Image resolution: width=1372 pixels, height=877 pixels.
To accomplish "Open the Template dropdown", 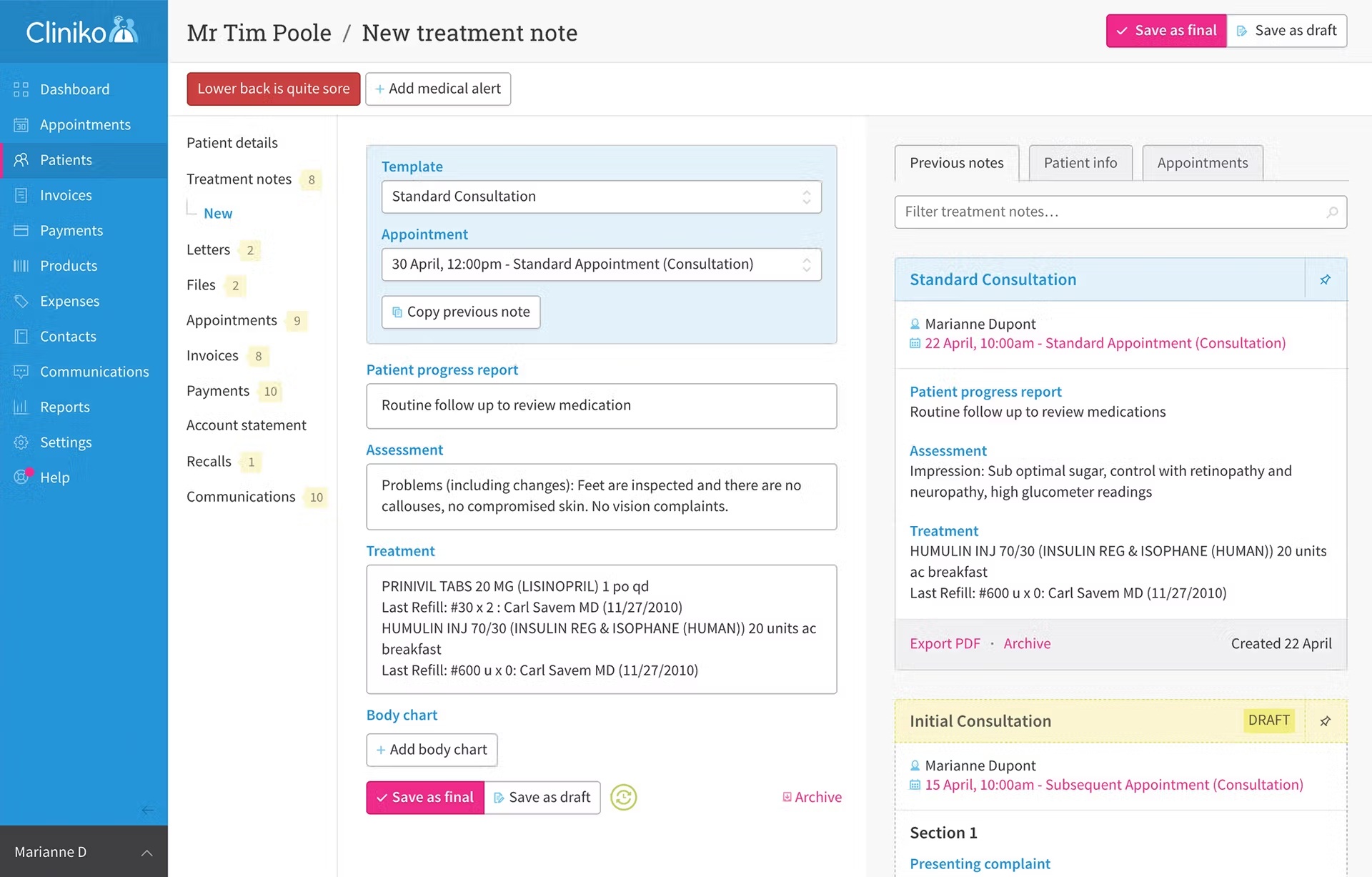I will pos(601,197).
